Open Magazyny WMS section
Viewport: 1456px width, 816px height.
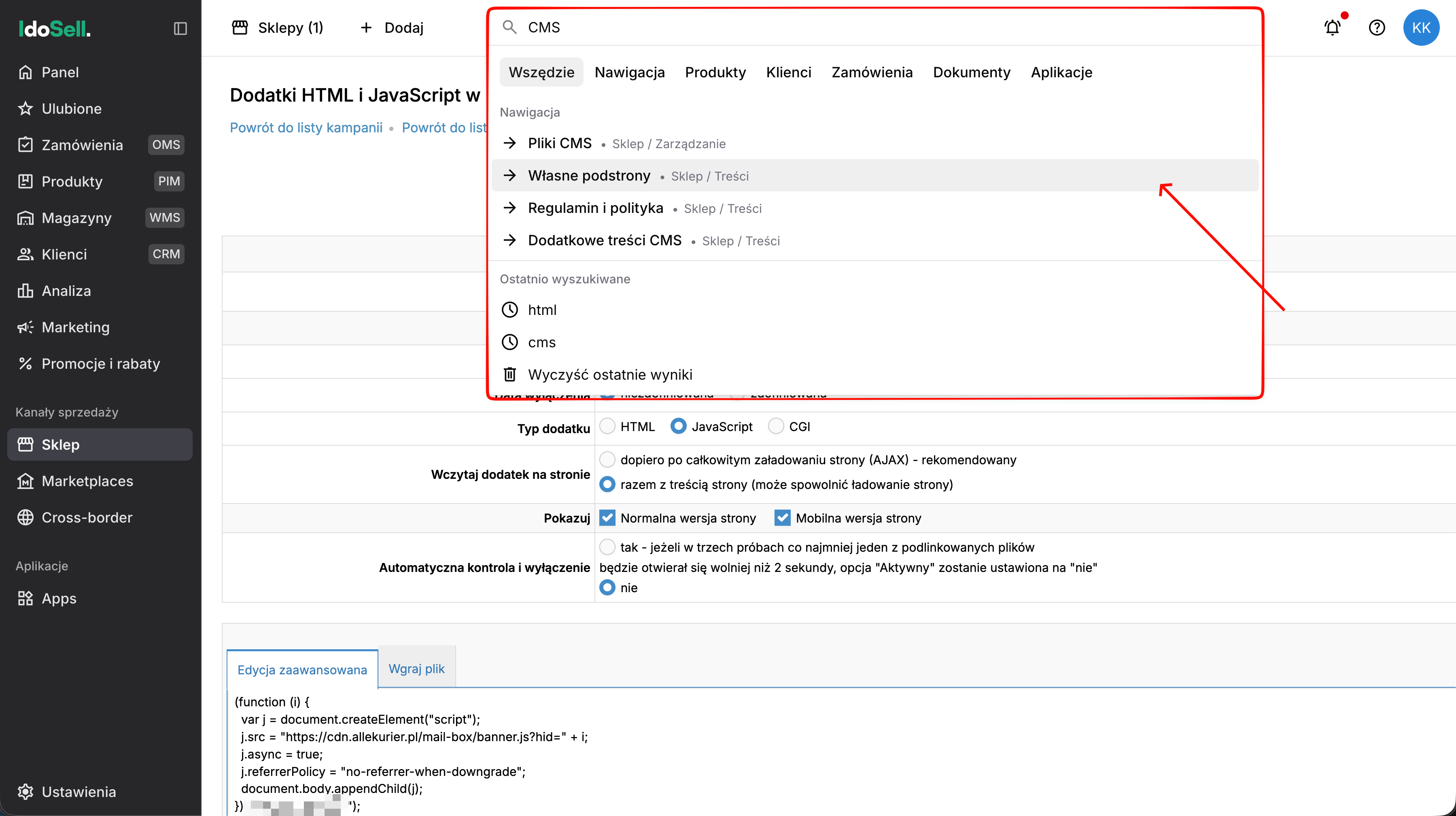[100, 218]
